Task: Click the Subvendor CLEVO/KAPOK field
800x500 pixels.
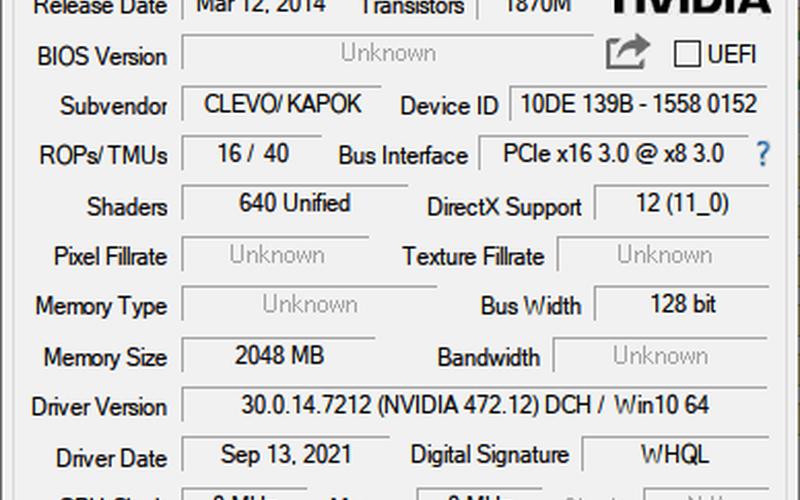Action: point(282,104)
